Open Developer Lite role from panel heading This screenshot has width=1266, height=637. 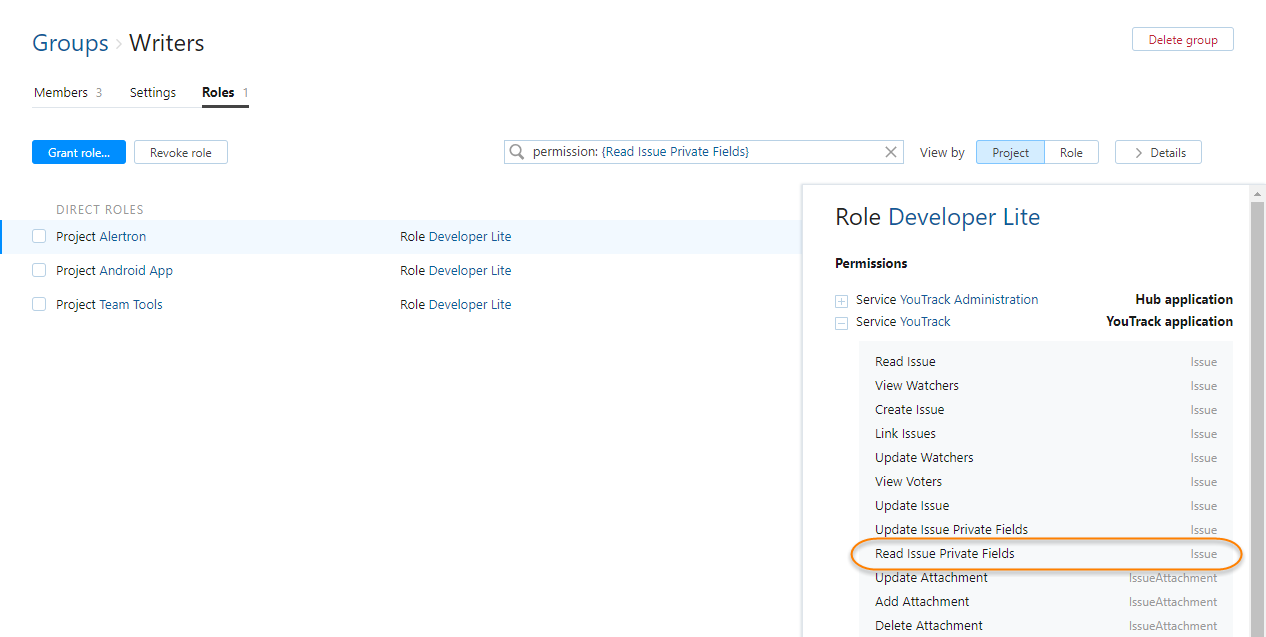tap(963, 217)
